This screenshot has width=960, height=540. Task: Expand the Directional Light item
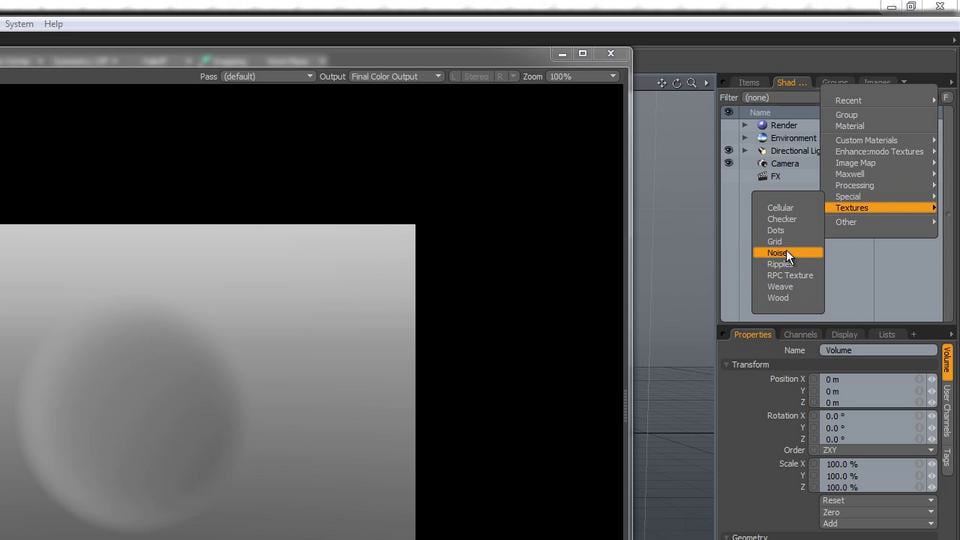click(x=745, y=151)
